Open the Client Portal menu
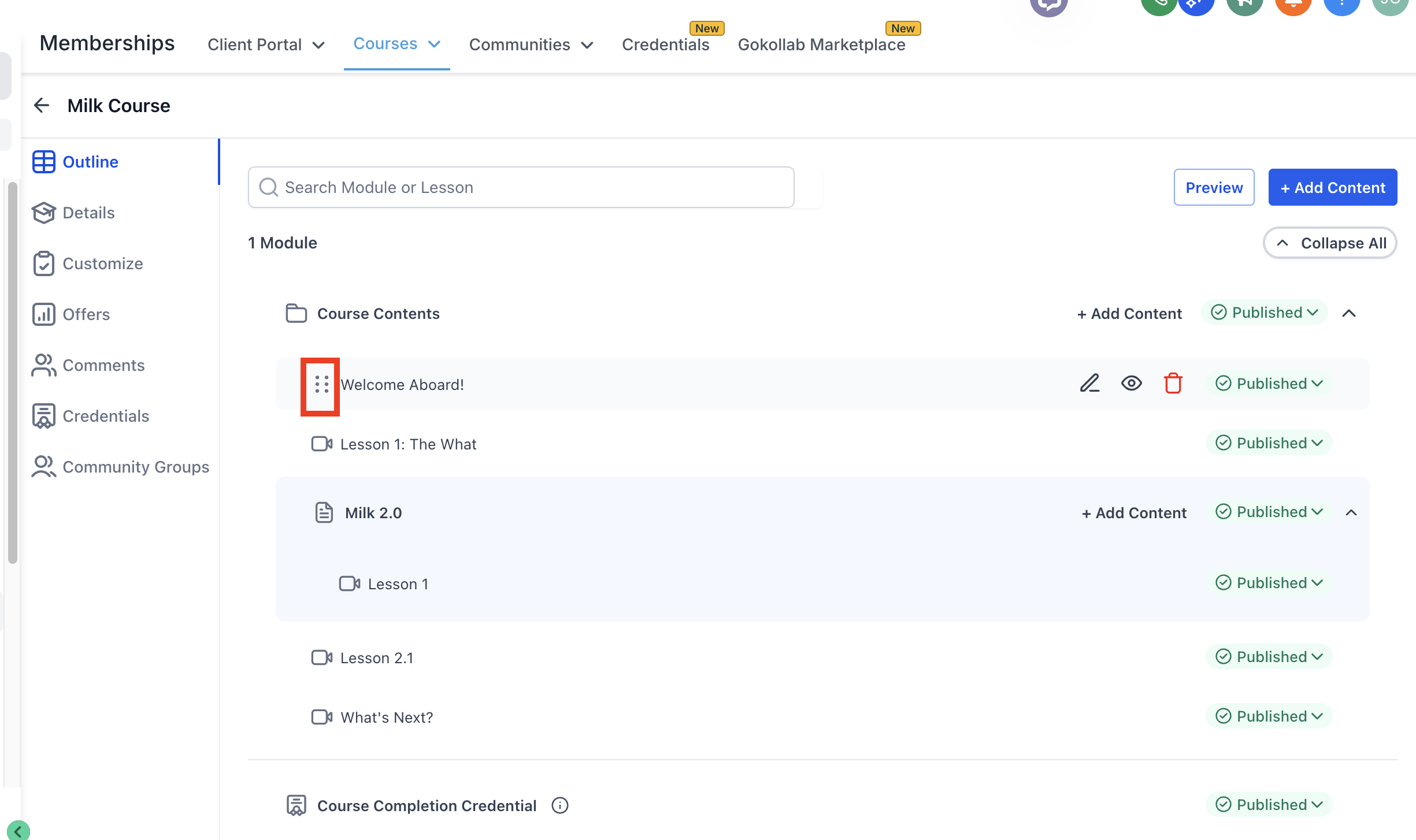Screen dimensions: 1416x840 click(266, 45)
